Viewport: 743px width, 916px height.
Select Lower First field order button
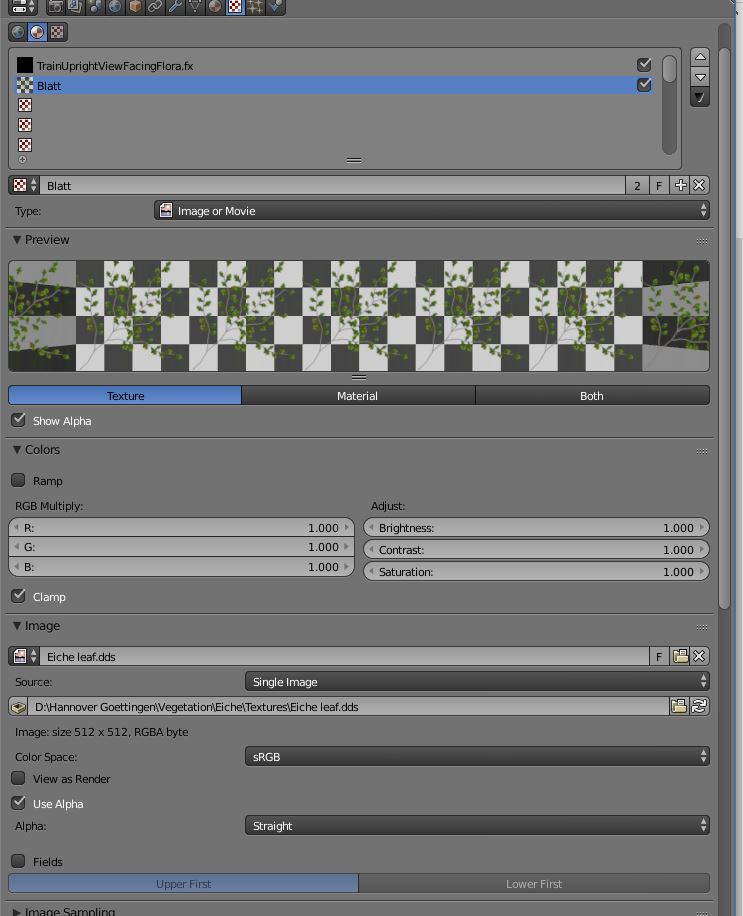[534, 884]
